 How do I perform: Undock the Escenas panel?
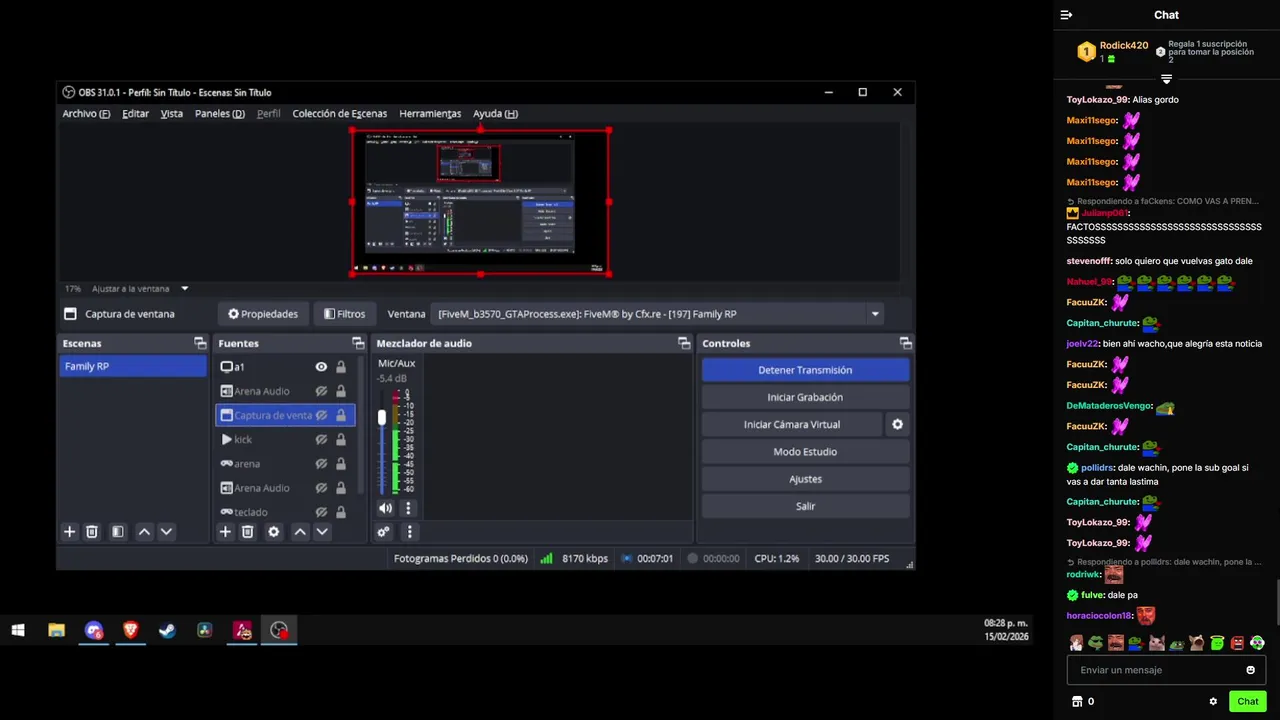[200, 343]
